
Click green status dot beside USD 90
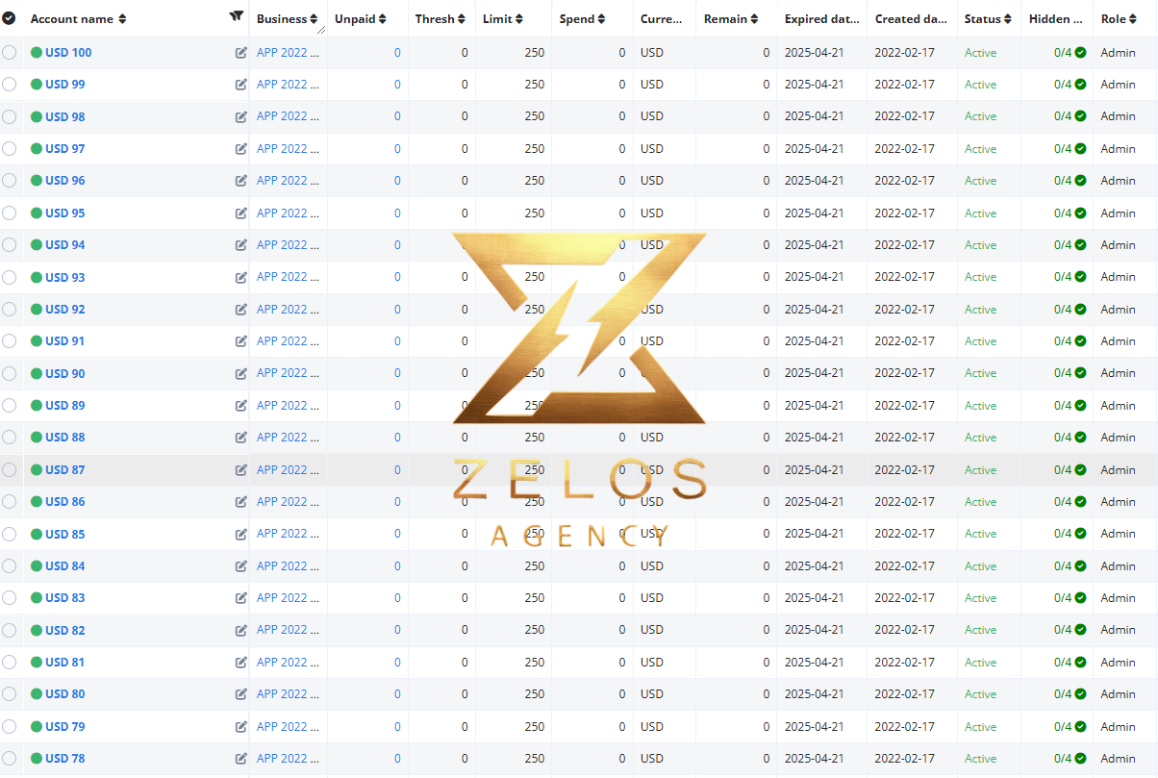pyautogui.click(x=36, y=373)
